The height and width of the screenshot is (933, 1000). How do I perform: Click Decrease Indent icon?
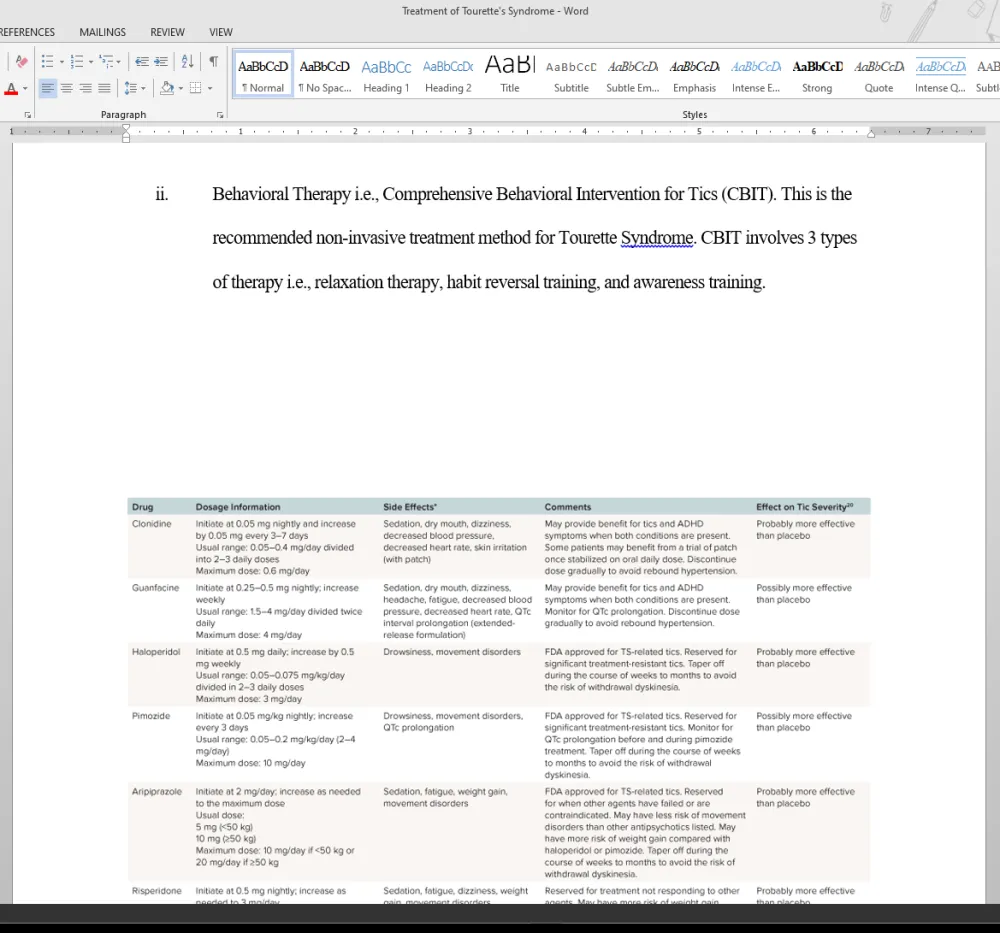click(142, 61)
